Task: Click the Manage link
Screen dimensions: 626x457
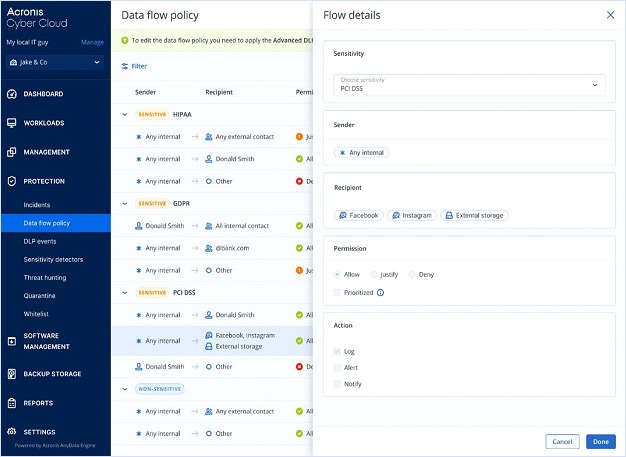Action: tap(92, 42)
